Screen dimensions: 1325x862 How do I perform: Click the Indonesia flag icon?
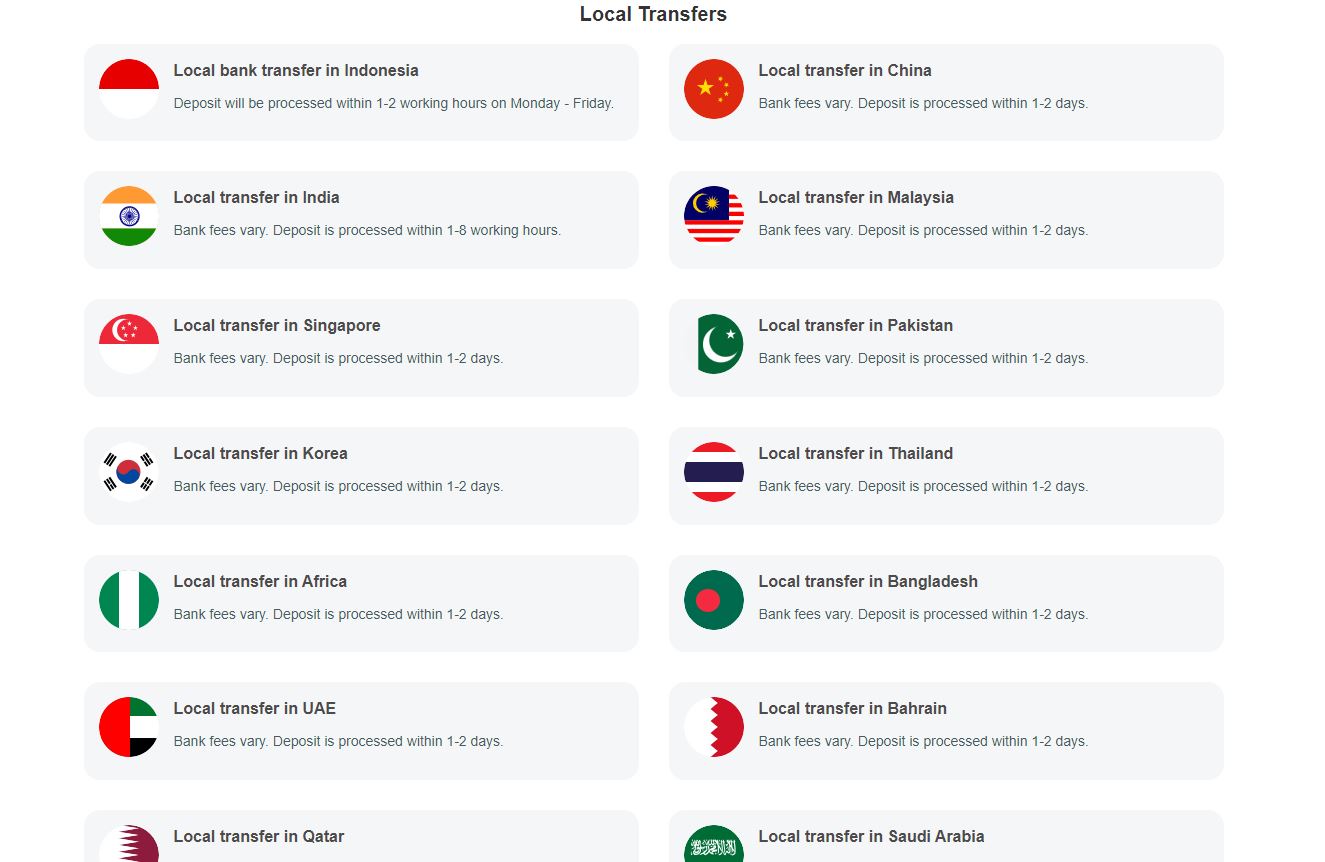(129, 89)
